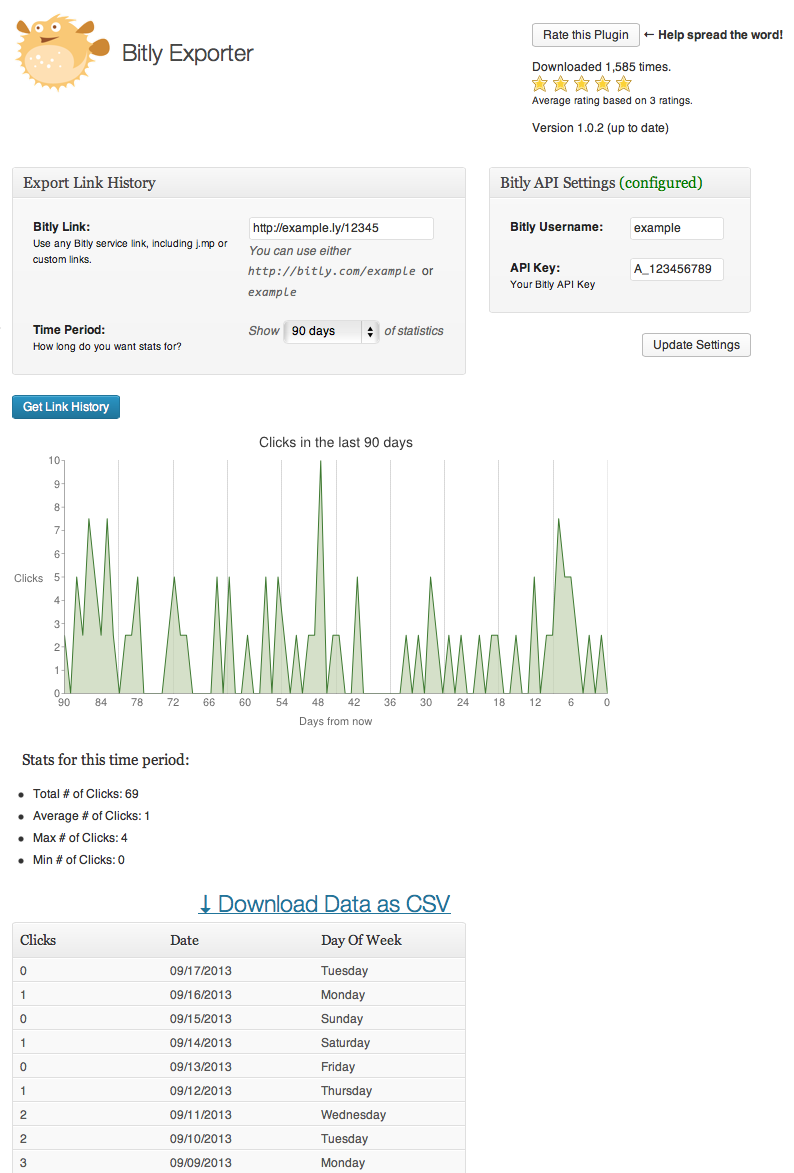Click the Bitly pufferfish logo
The height and width of the screenshot is (1173, 794).
tap(64, 52)
